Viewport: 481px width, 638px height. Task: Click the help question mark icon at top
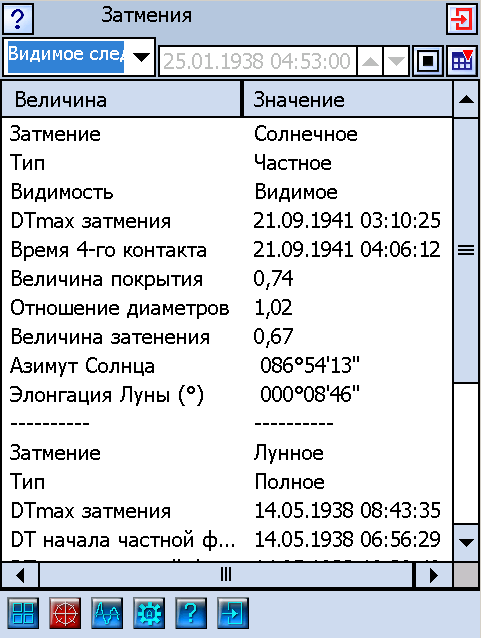point(18,18)
